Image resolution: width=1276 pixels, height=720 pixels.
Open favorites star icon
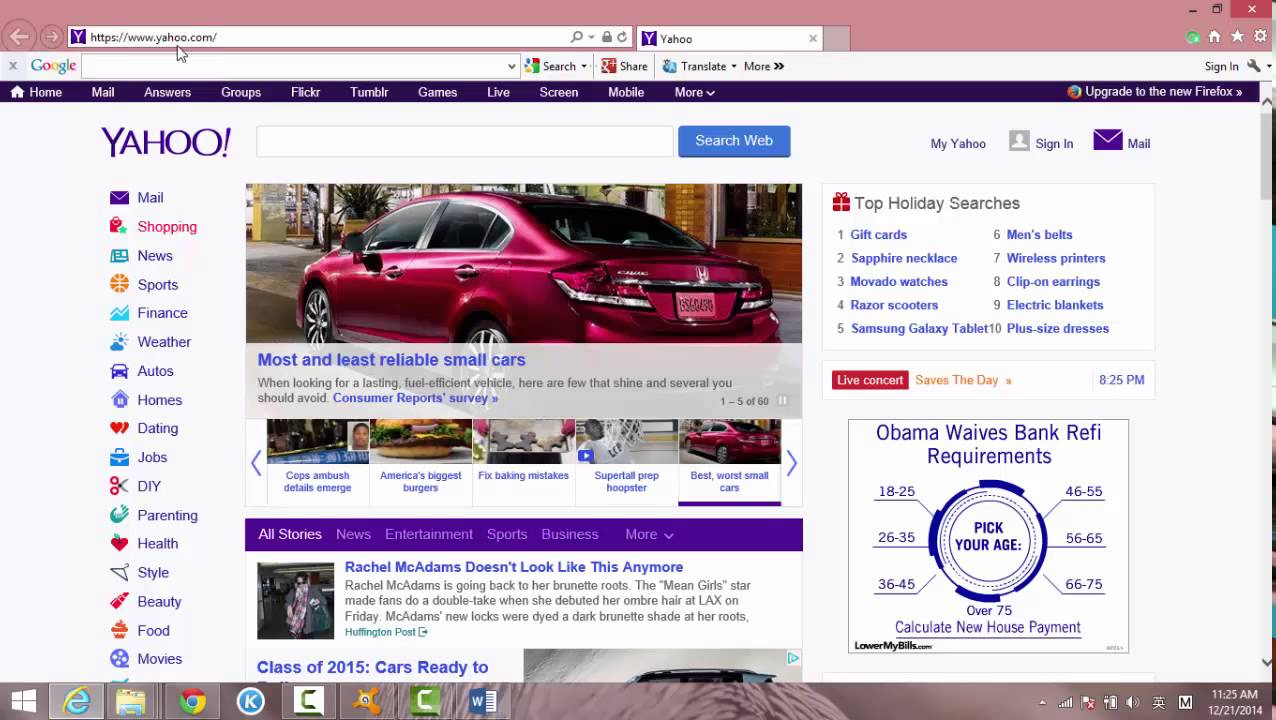[1237, 37]
